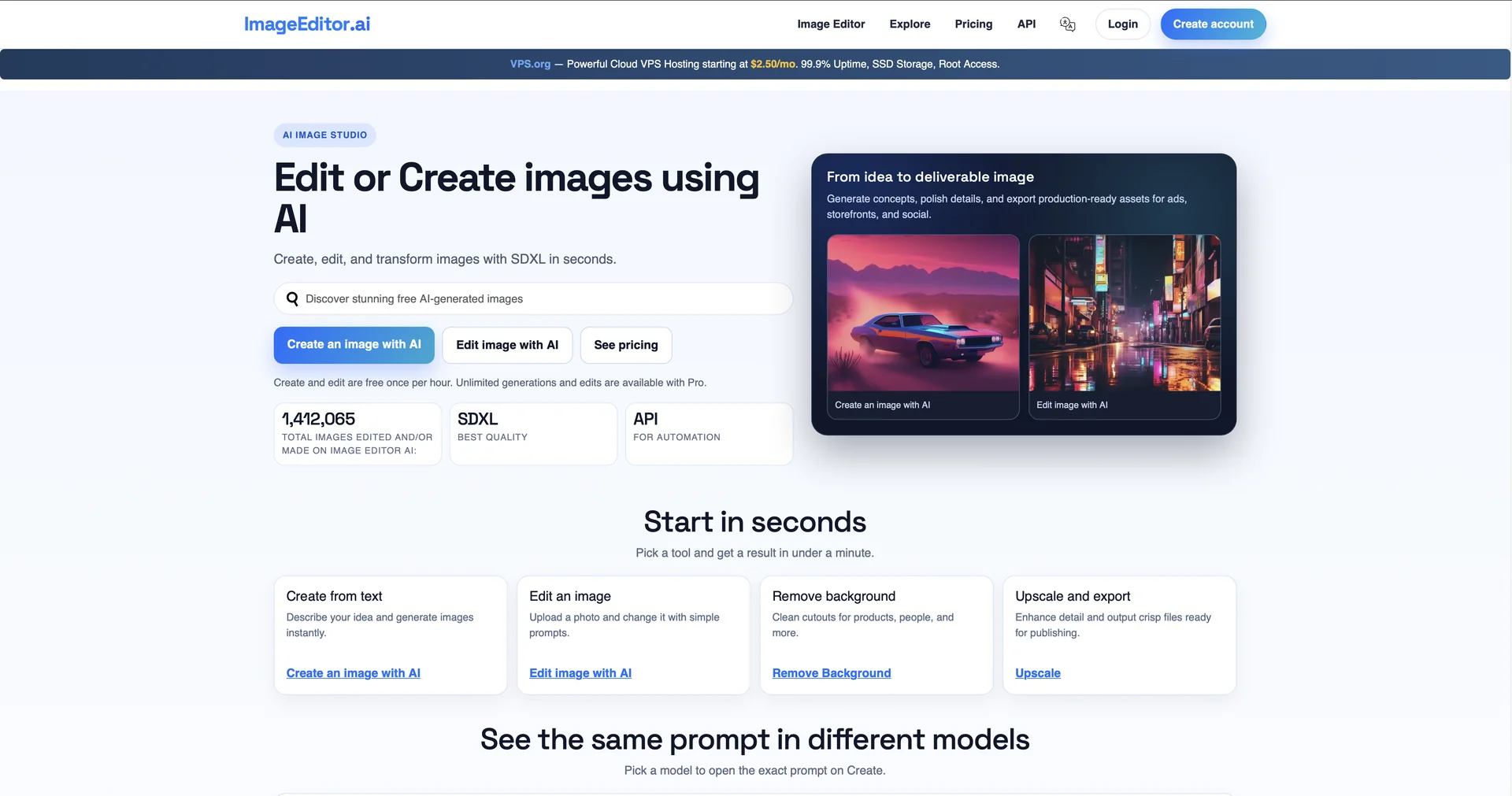Click the Remove Background link
The width and height of the screenshot is (1512, 796).
coord(832,673)
